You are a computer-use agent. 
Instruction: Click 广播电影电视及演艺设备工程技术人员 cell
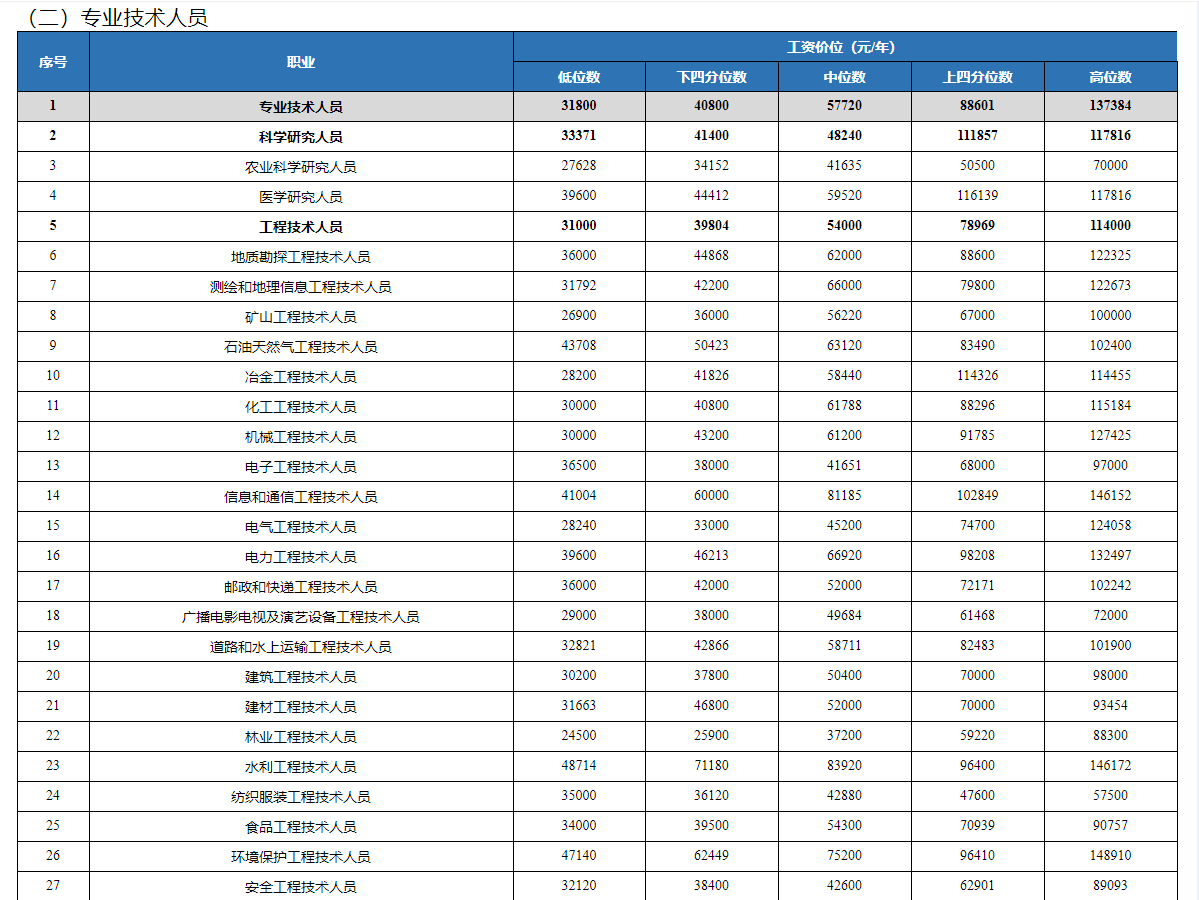pos(301,616)
